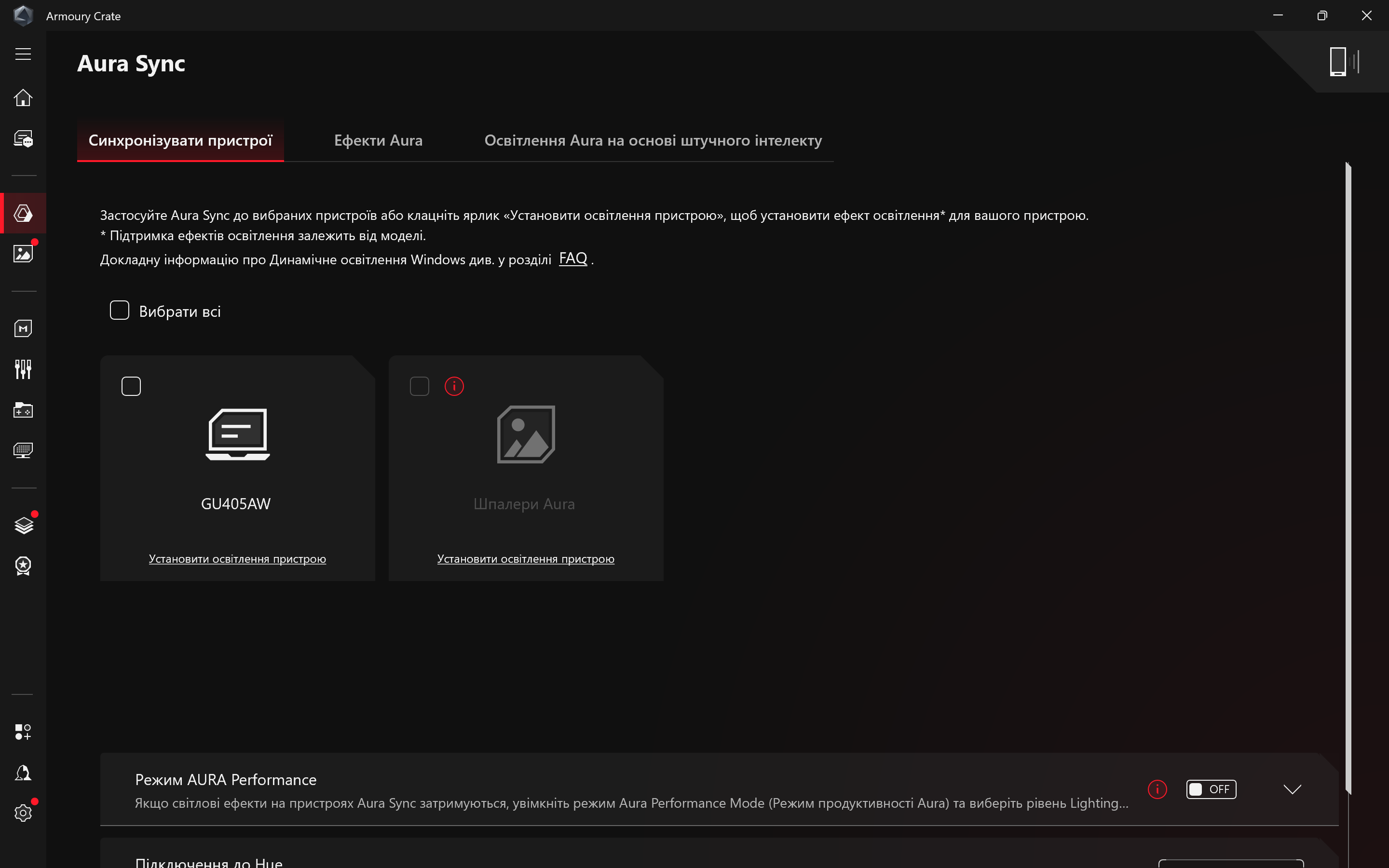Viewport: 1389px width, 868px height.
Task: Open the Settings gear icon
Action: 23,813
